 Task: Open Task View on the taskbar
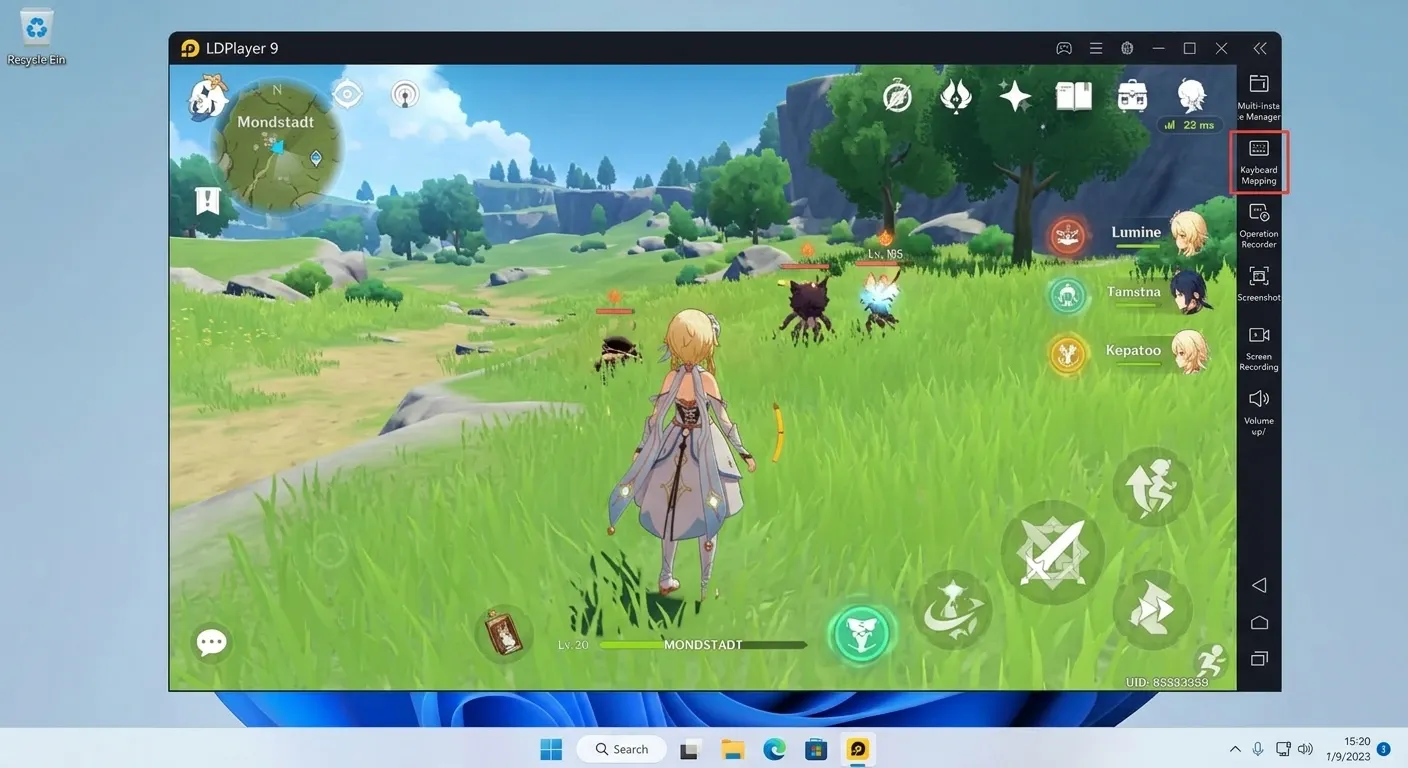tap(689, 749)
